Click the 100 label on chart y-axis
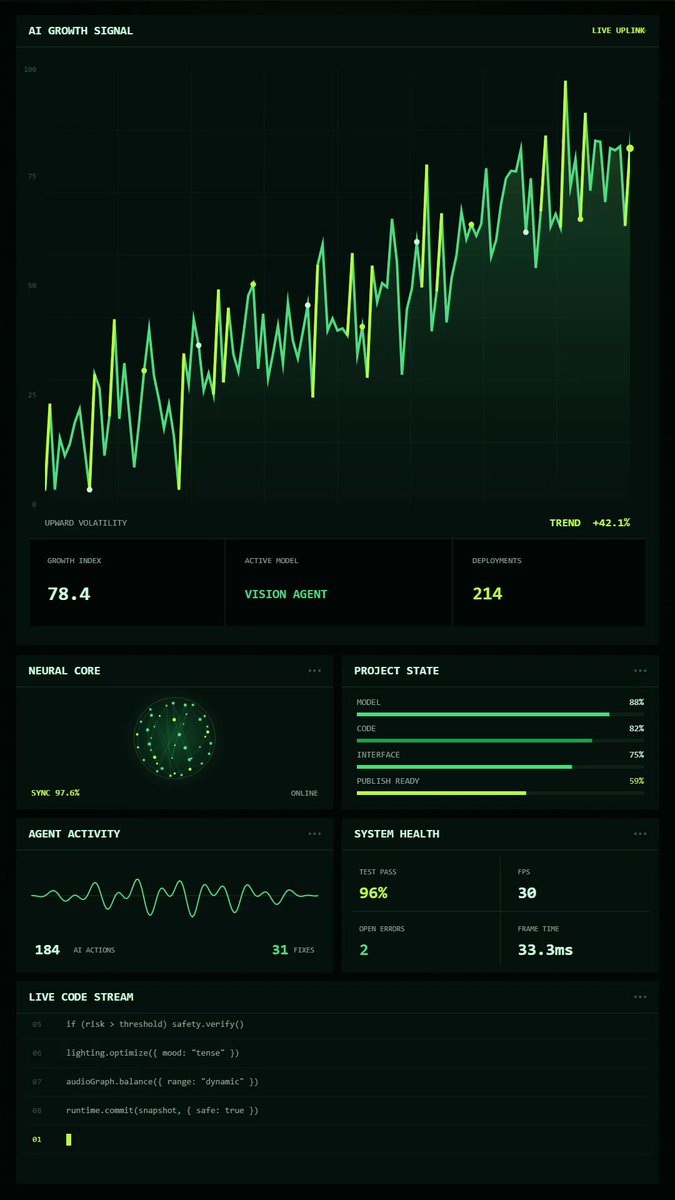 (30, 70)
